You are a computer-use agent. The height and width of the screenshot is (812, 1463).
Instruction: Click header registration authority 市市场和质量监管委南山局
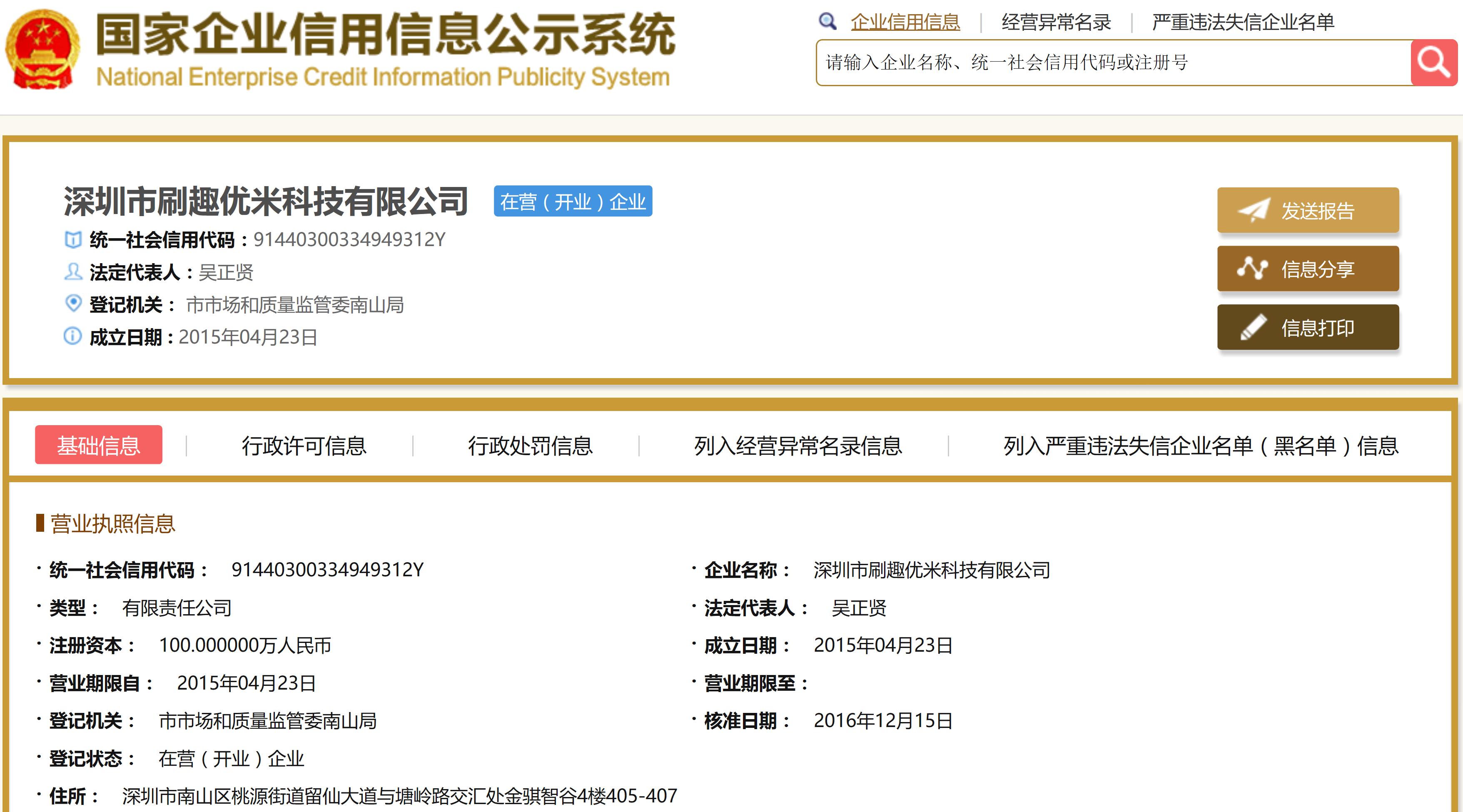(x=295, y=305)
